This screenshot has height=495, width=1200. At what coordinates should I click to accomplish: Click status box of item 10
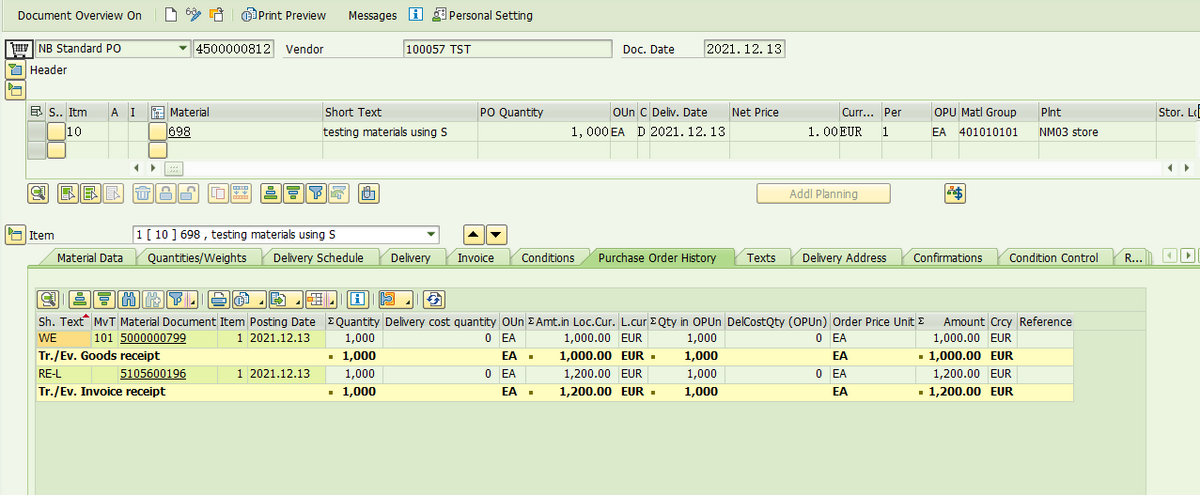pyautogui.click(x=56, y=131)
